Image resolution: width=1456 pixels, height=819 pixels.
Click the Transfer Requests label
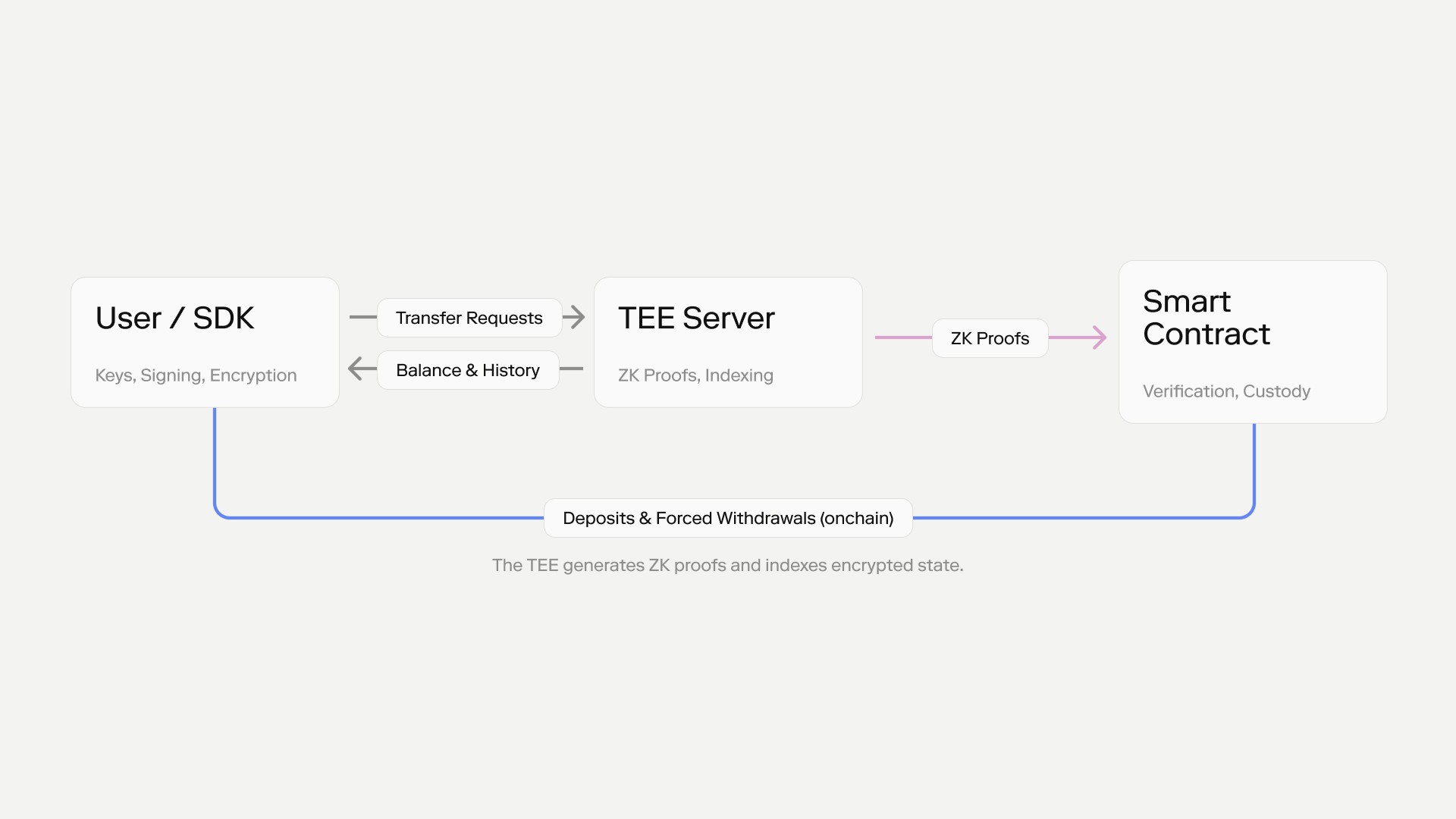tap(469, 318)
